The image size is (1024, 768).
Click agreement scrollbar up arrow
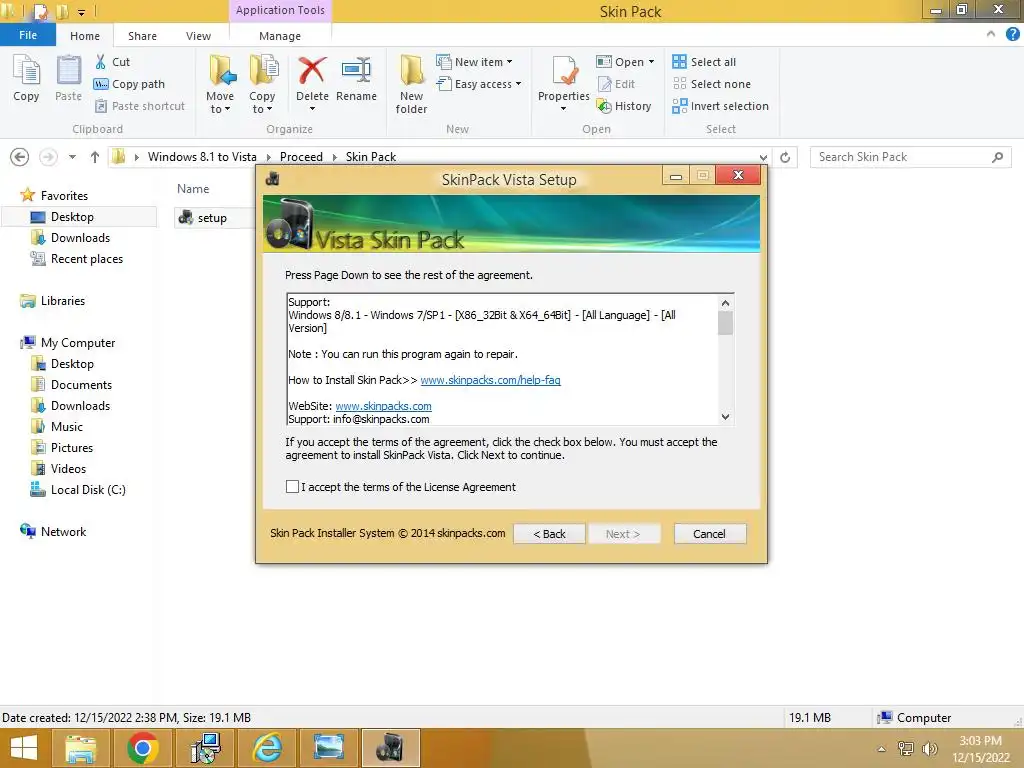725,303
